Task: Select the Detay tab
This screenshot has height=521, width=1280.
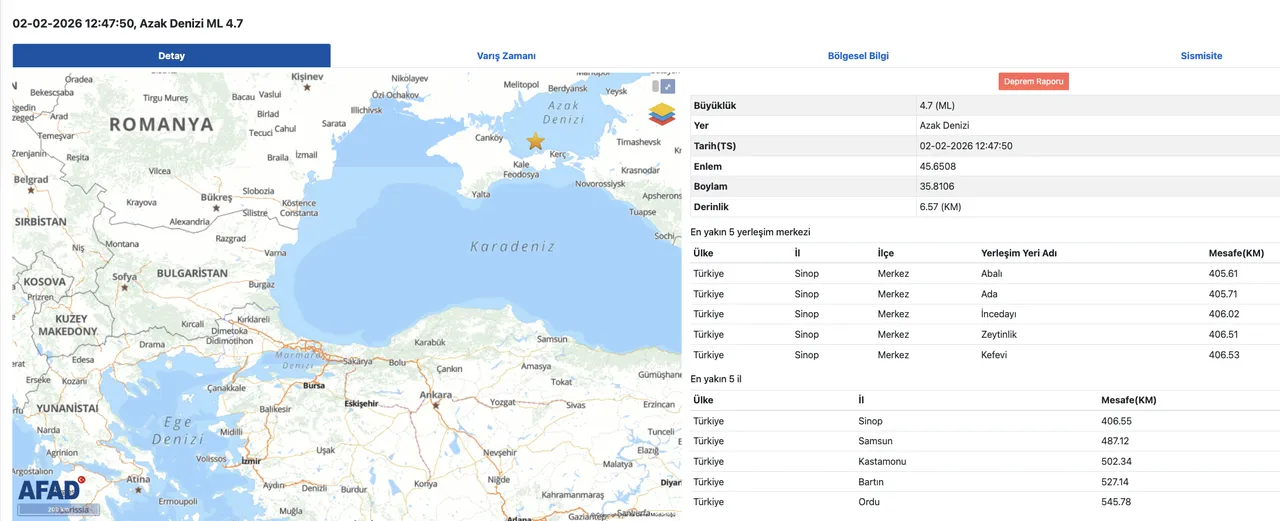Action: tap(171, 56)
